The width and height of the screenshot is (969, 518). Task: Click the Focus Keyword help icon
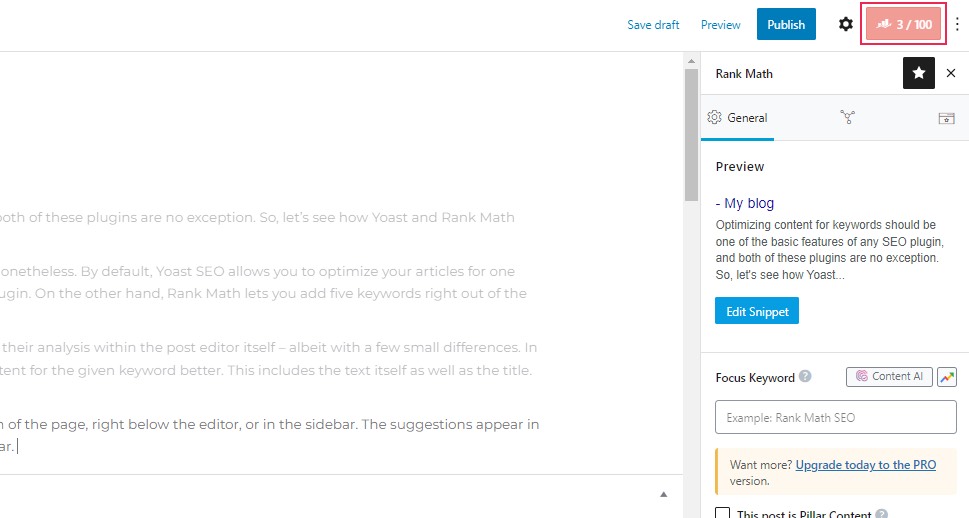(805, 378)
